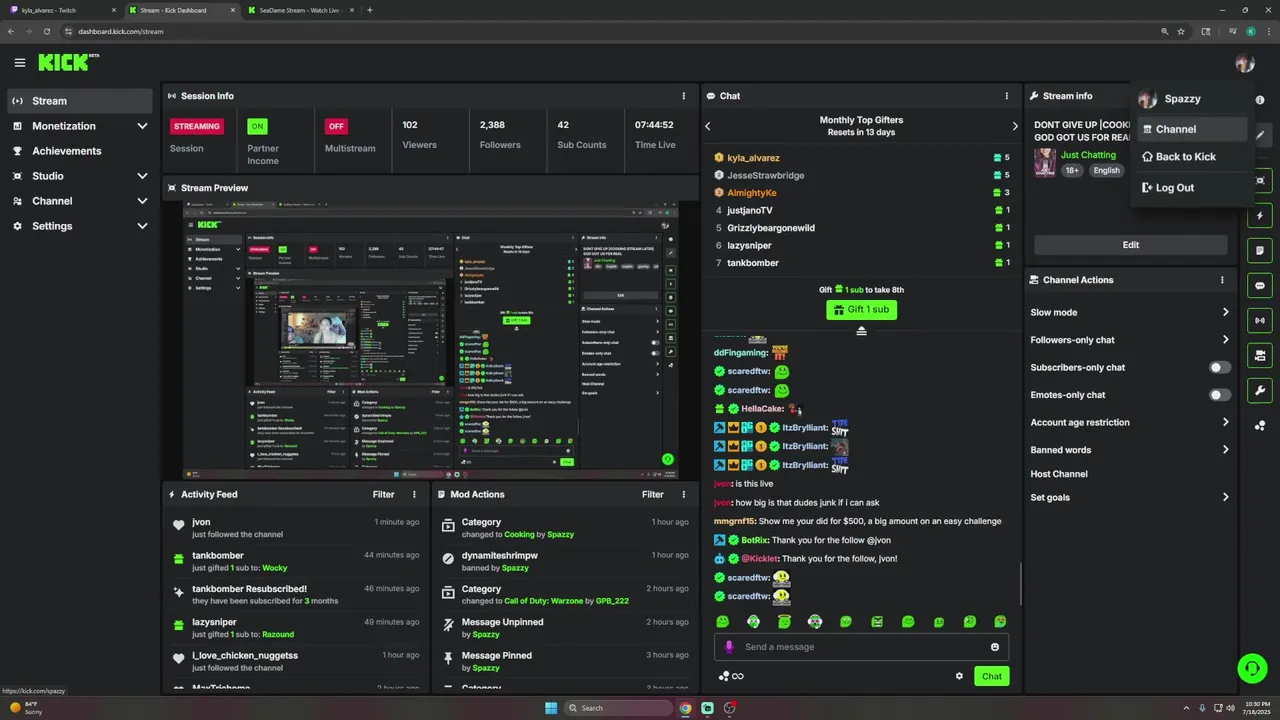Viewport: 1280px width, 720px height.
Task: Click the profile avatar at top right
Action: click(x=1244, y=63)
